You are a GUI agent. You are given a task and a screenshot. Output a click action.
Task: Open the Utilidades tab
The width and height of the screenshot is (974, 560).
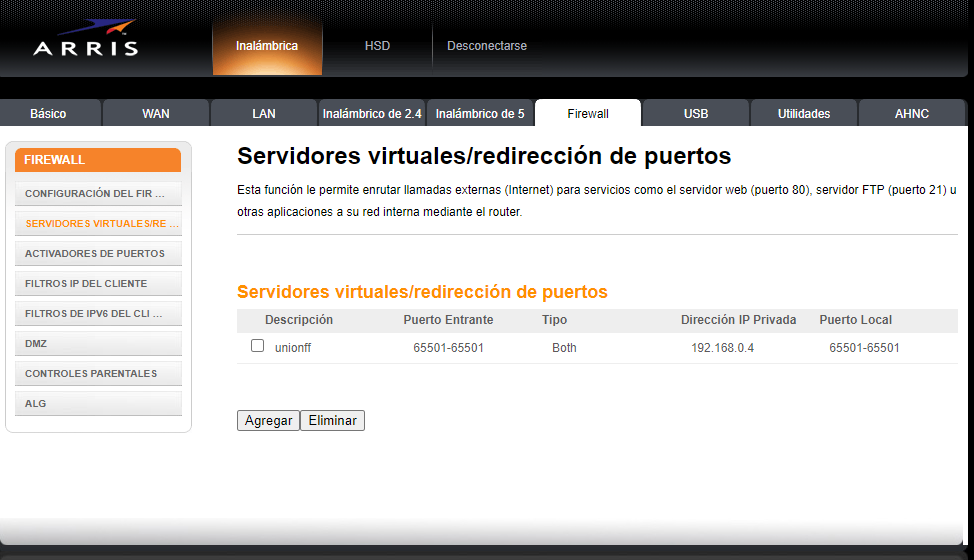coord(804,114)
